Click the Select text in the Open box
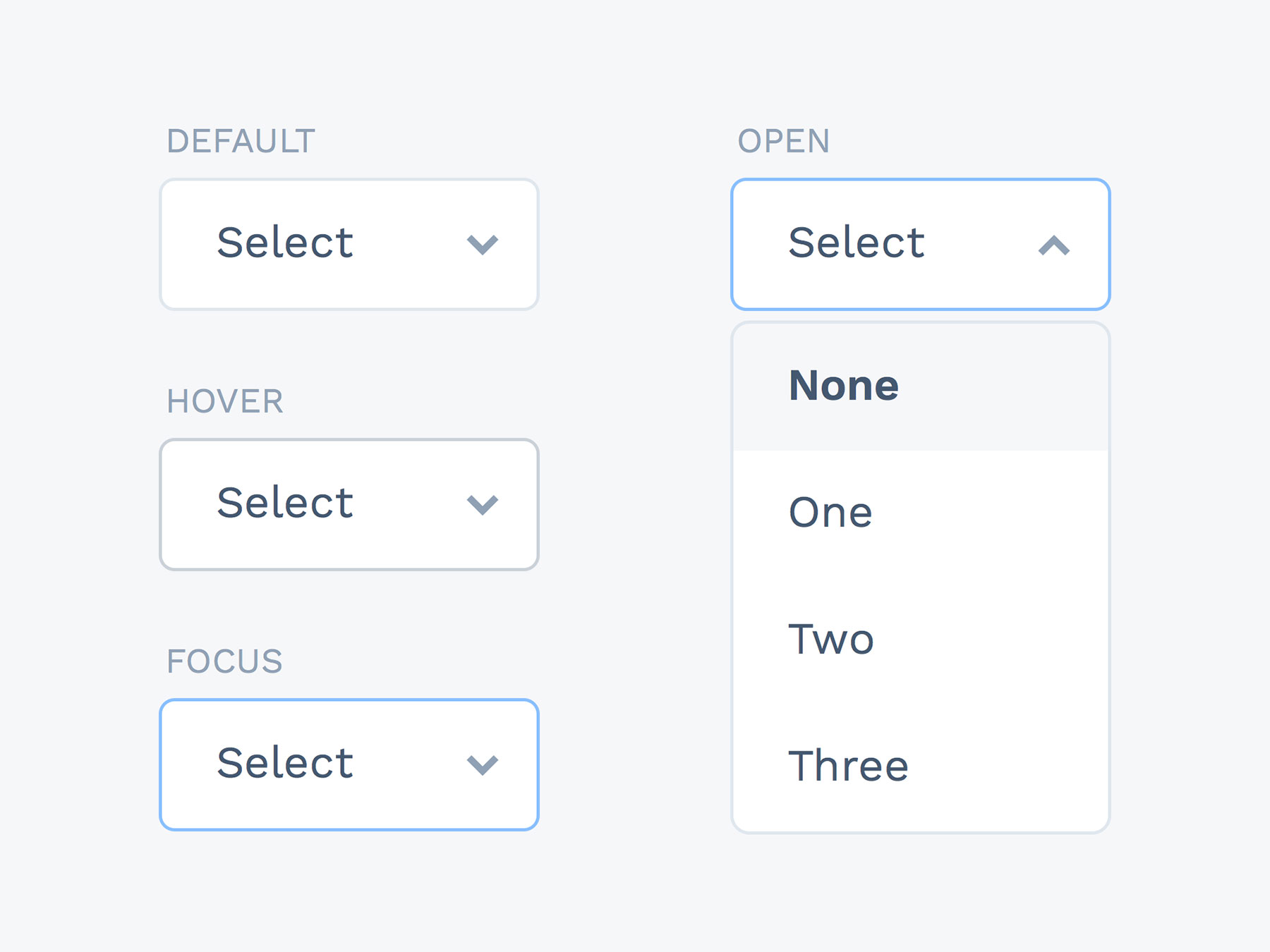1270x952 pixels. [857, 243]
